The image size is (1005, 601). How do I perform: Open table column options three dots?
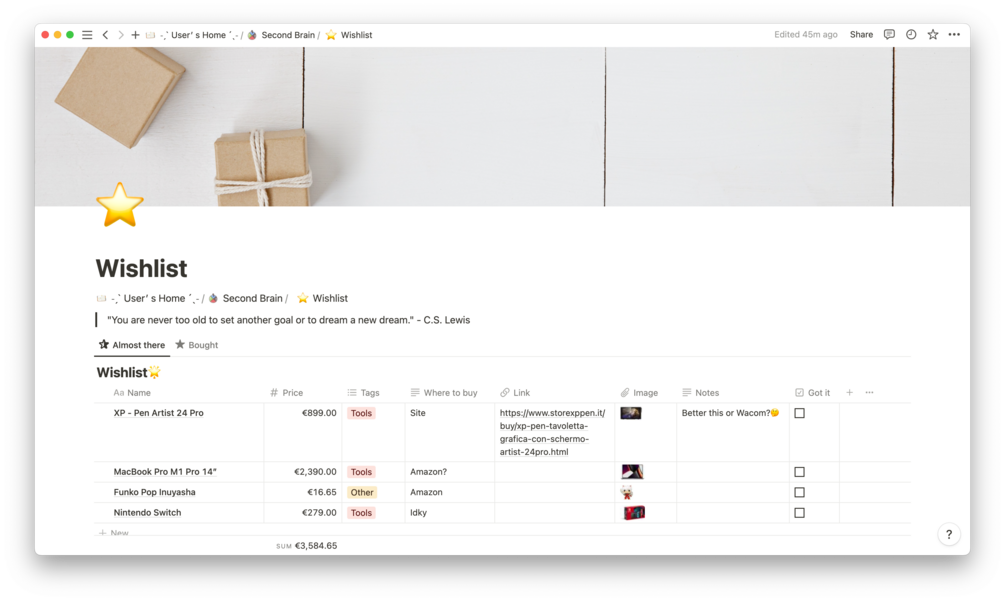tap(869, 392)
